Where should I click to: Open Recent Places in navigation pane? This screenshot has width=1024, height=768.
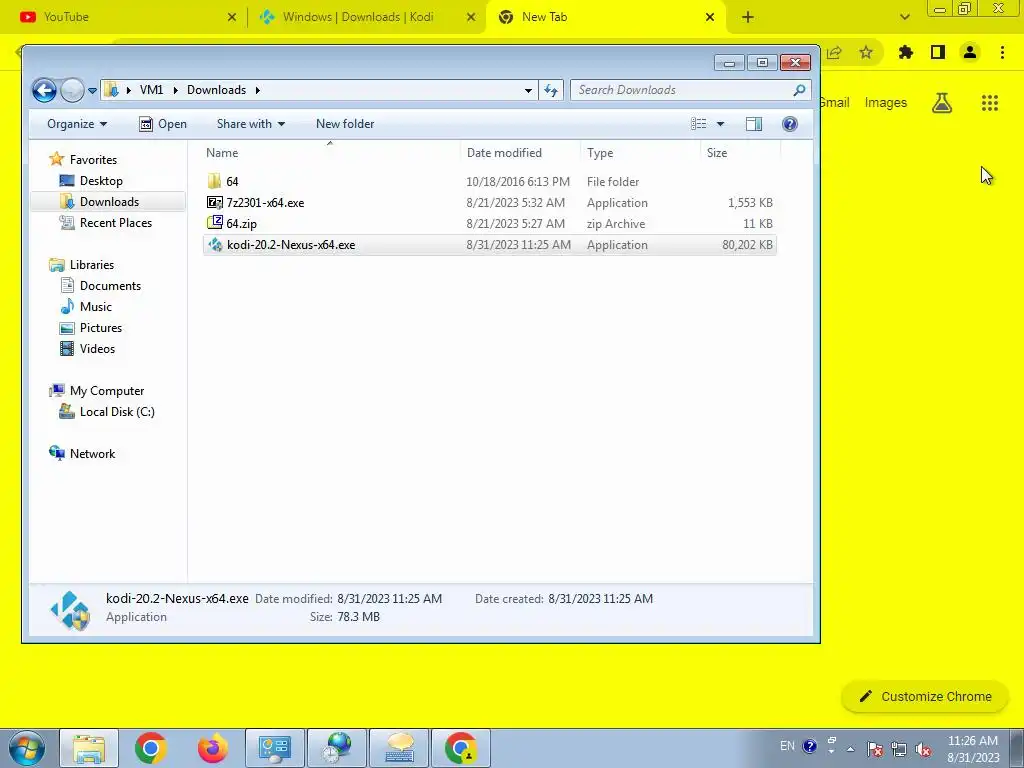coord(106,223)
